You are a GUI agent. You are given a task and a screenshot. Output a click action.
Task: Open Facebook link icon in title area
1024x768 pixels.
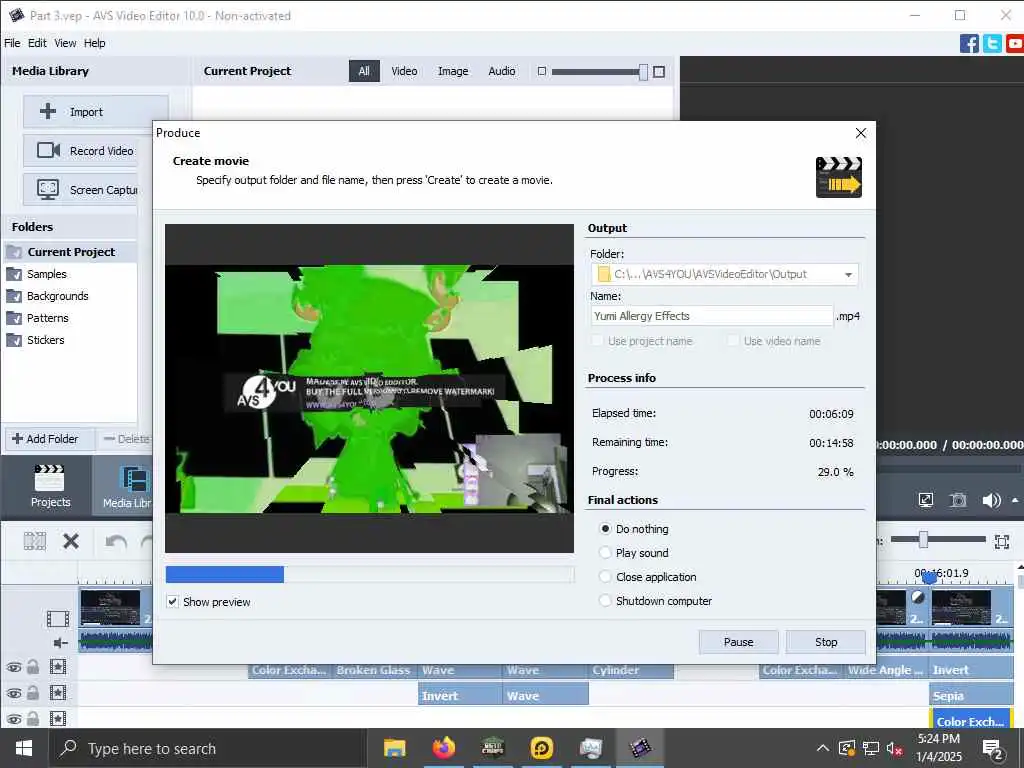click(968, 44)
